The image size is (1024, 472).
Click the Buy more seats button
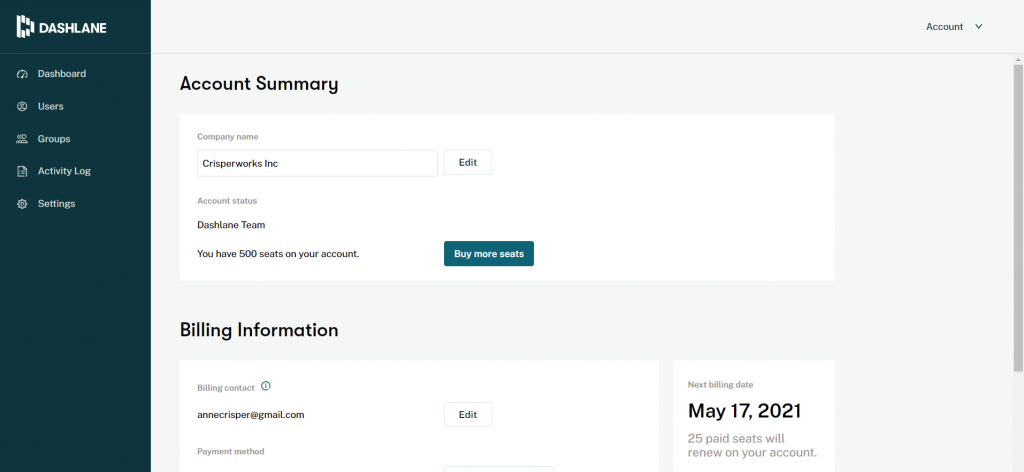pyautogui.click(x=488, y=254)
